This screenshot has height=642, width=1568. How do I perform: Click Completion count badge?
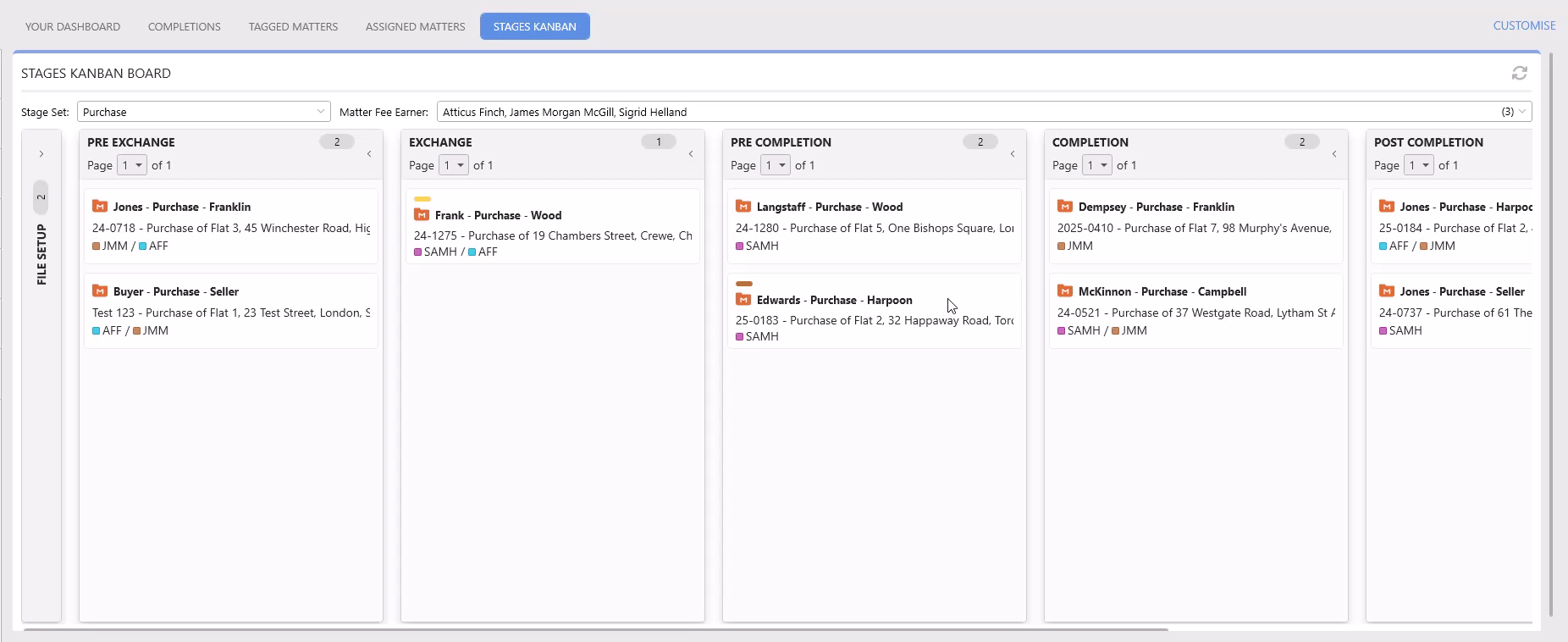click(x=1302, y=141)
